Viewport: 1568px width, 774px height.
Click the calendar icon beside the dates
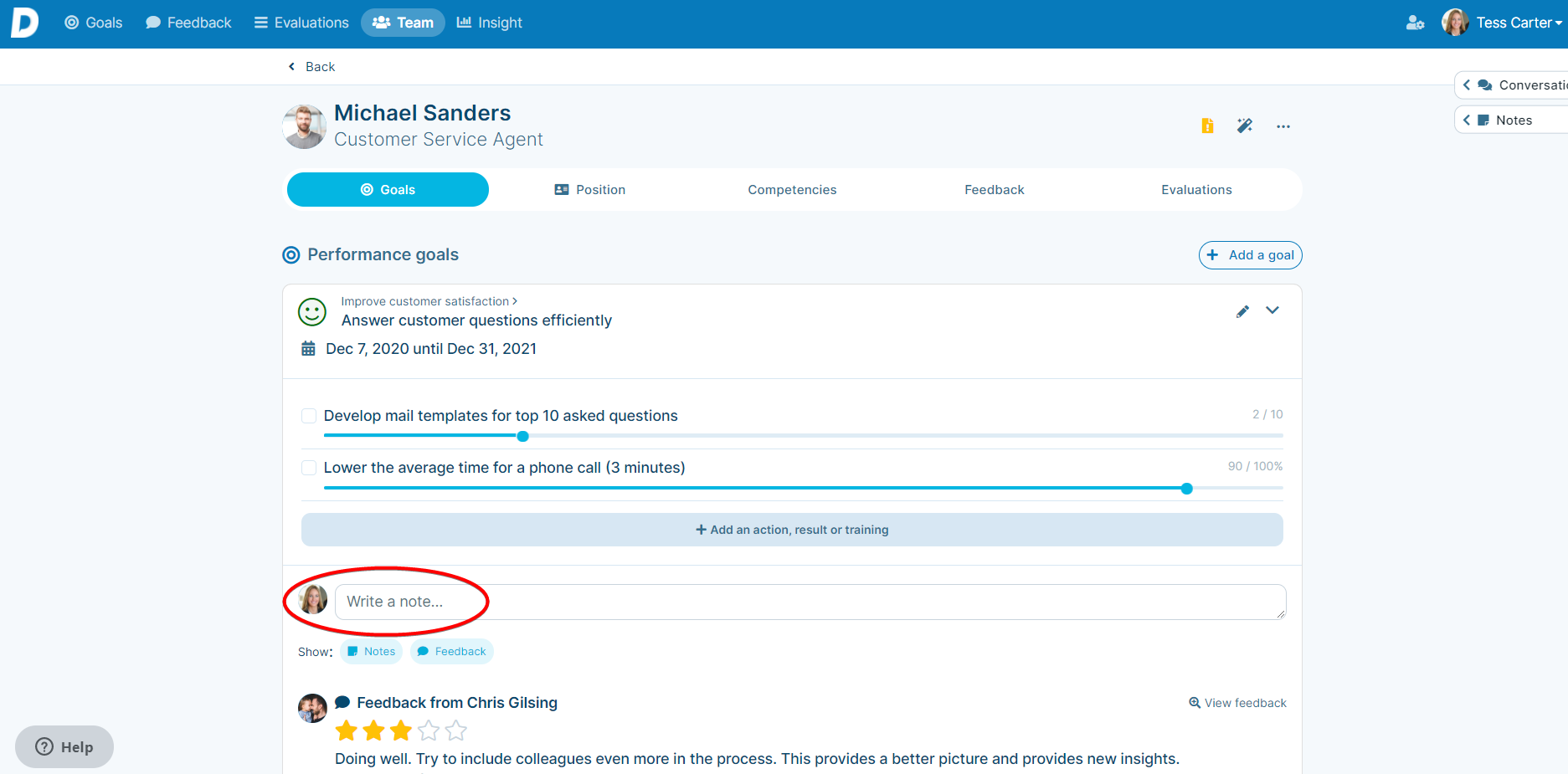point(308,349)
